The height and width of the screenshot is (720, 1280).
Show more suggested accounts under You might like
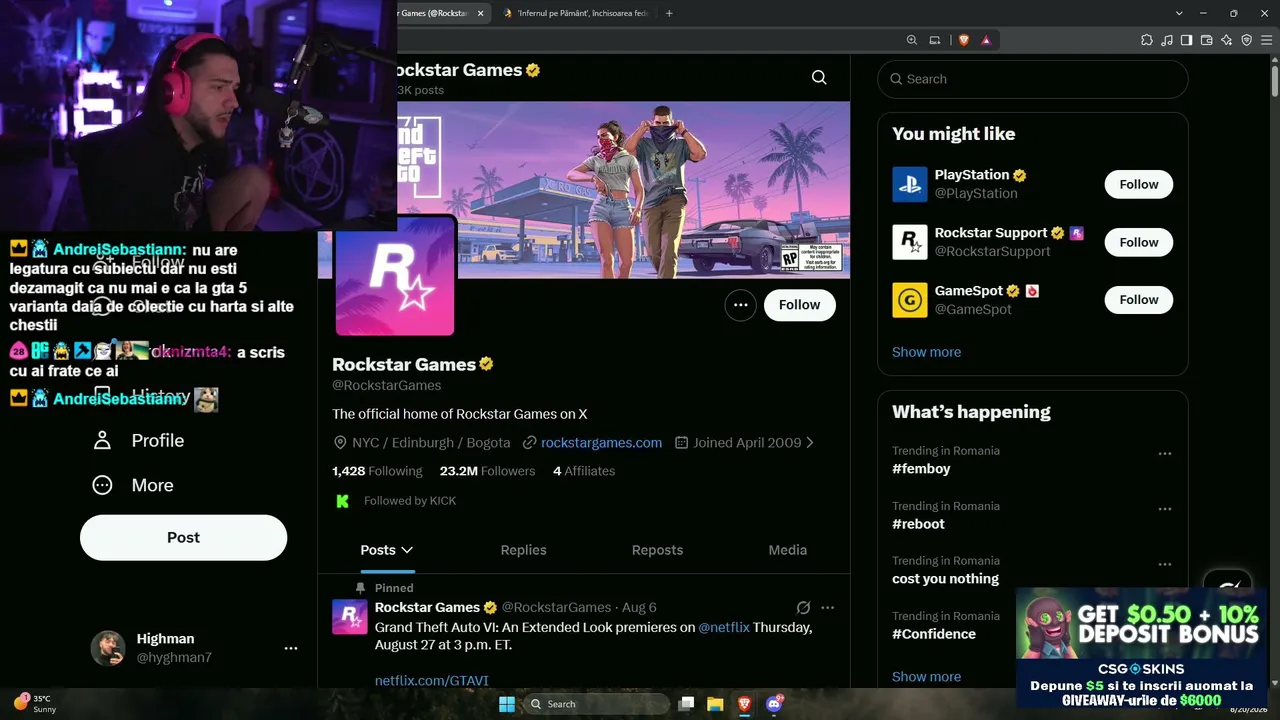point(926,352)
